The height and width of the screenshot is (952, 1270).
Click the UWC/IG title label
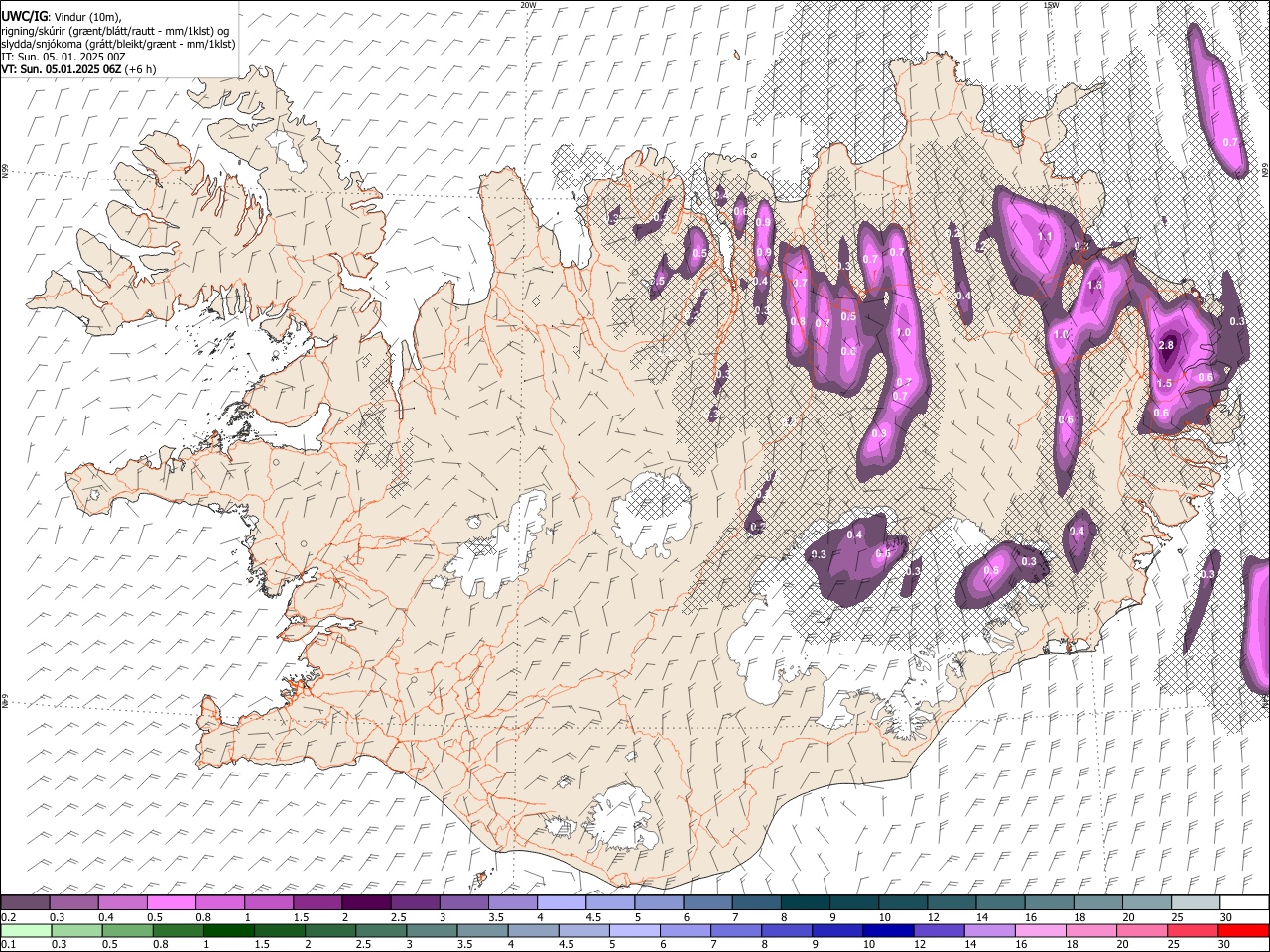click(24, 16)
